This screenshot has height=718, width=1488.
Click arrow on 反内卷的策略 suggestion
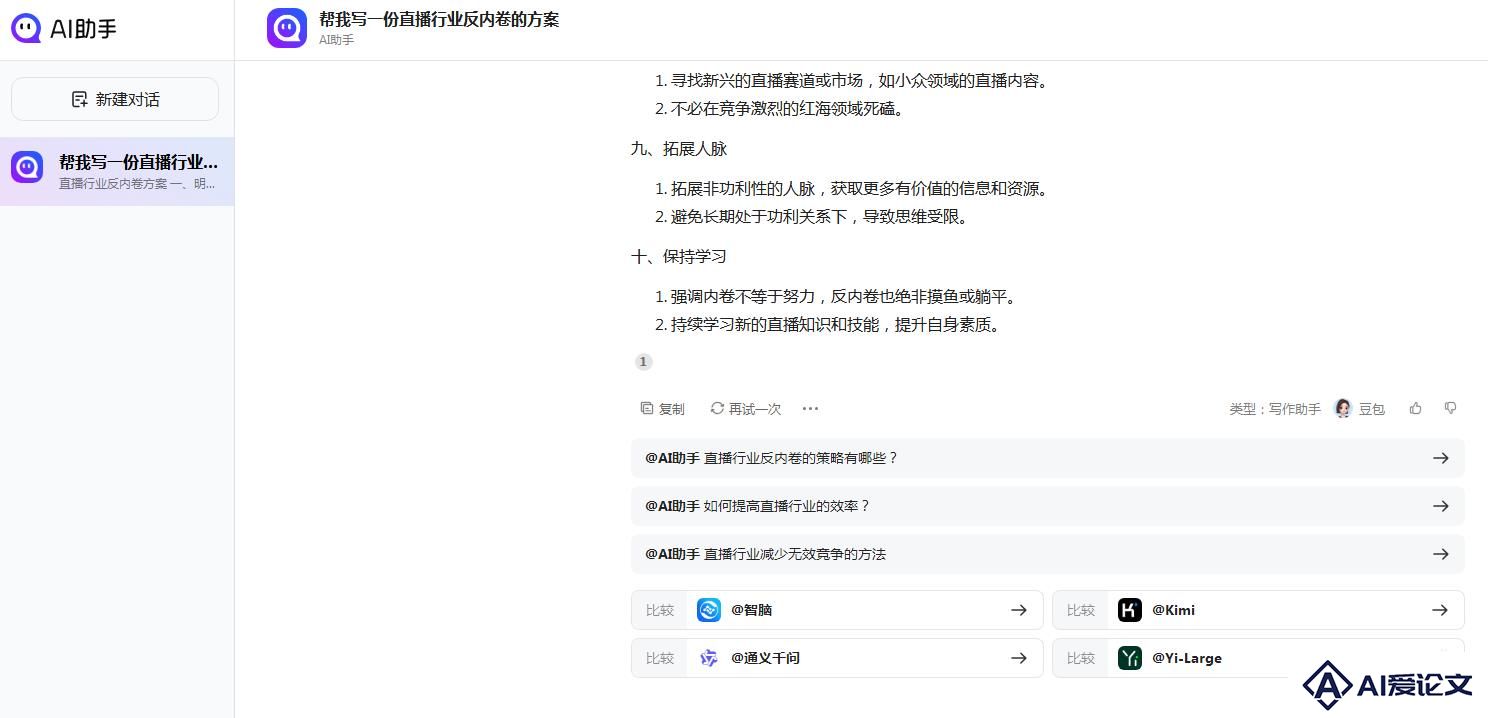pyautogui.click(x=1441, y=458)
